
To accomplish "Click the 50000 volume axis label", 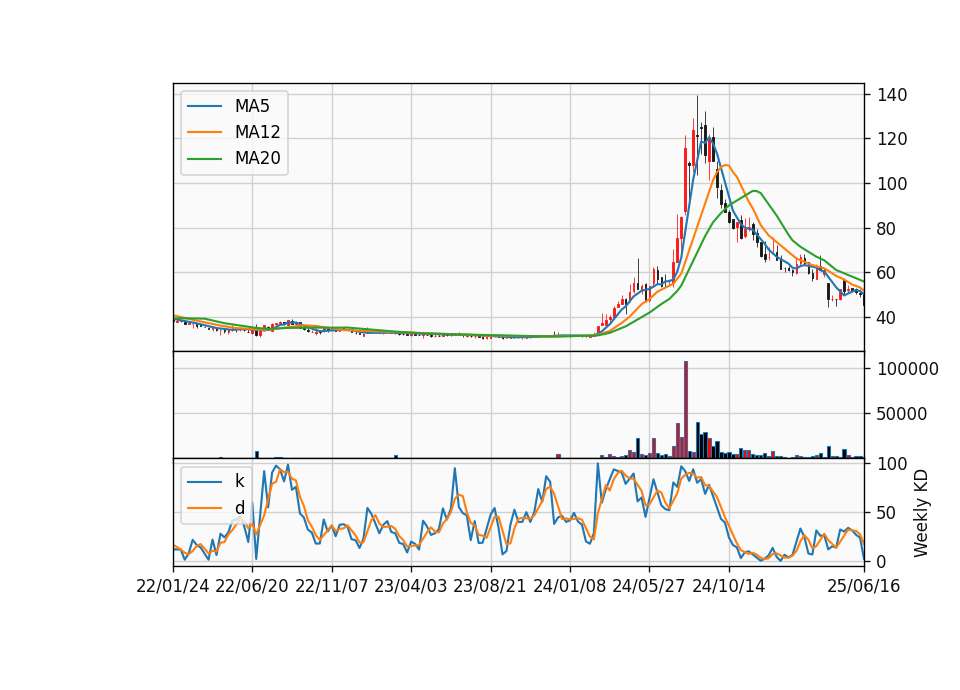I will click(902, 414).
